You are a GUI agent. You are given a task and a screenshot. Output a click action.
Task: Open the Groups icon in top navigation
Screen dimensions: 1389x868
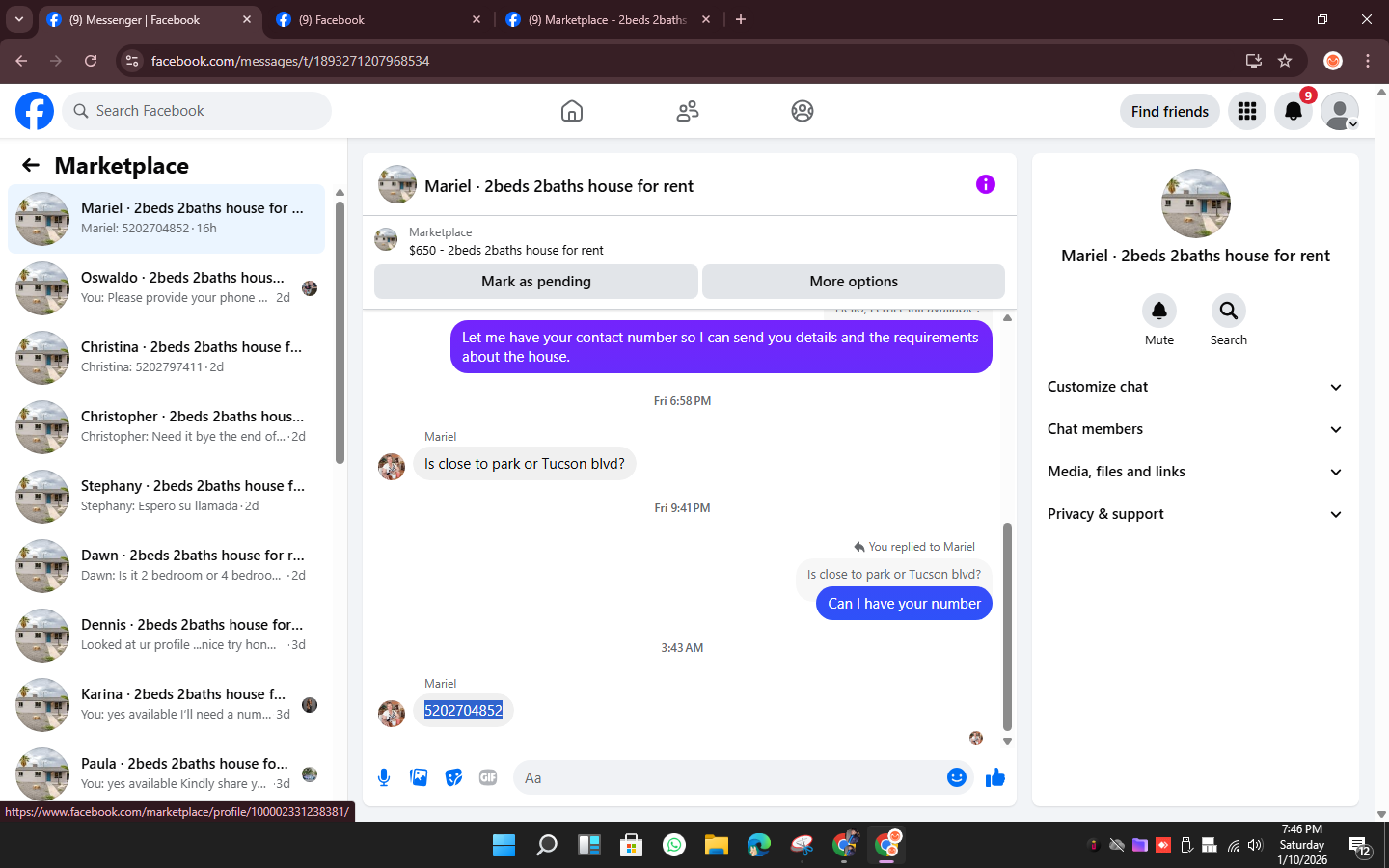click(x=803, y=111)
